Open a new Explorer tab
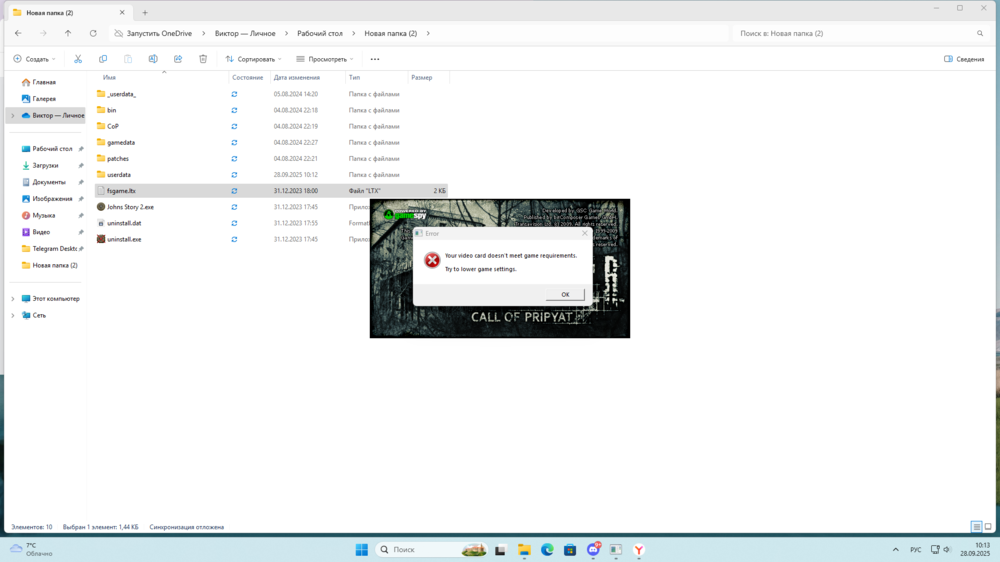The image size is (1000, 562). point(145,12)
